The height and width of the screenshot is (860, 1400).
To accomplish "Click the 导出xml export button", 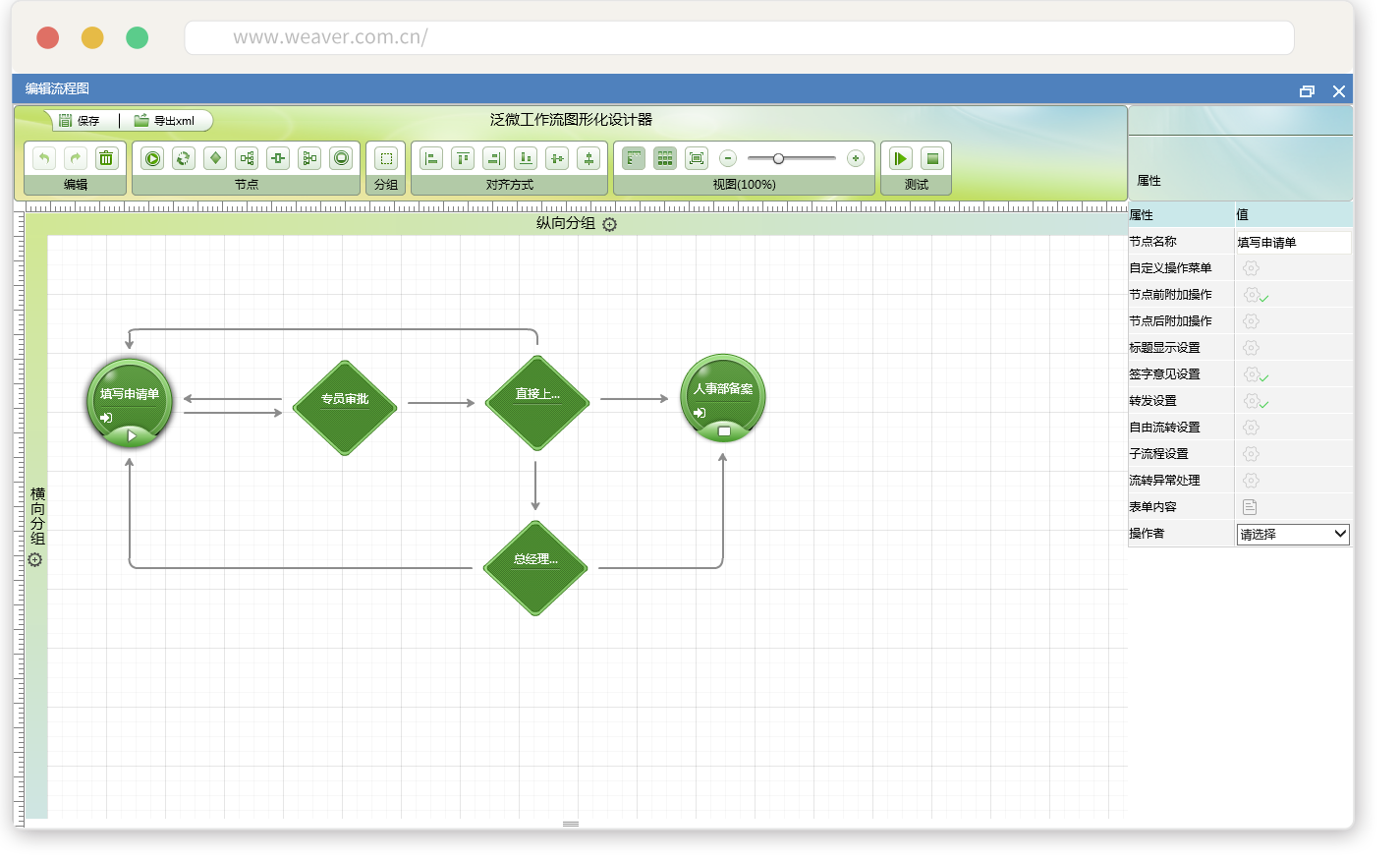I will click(x=164, y=121).
